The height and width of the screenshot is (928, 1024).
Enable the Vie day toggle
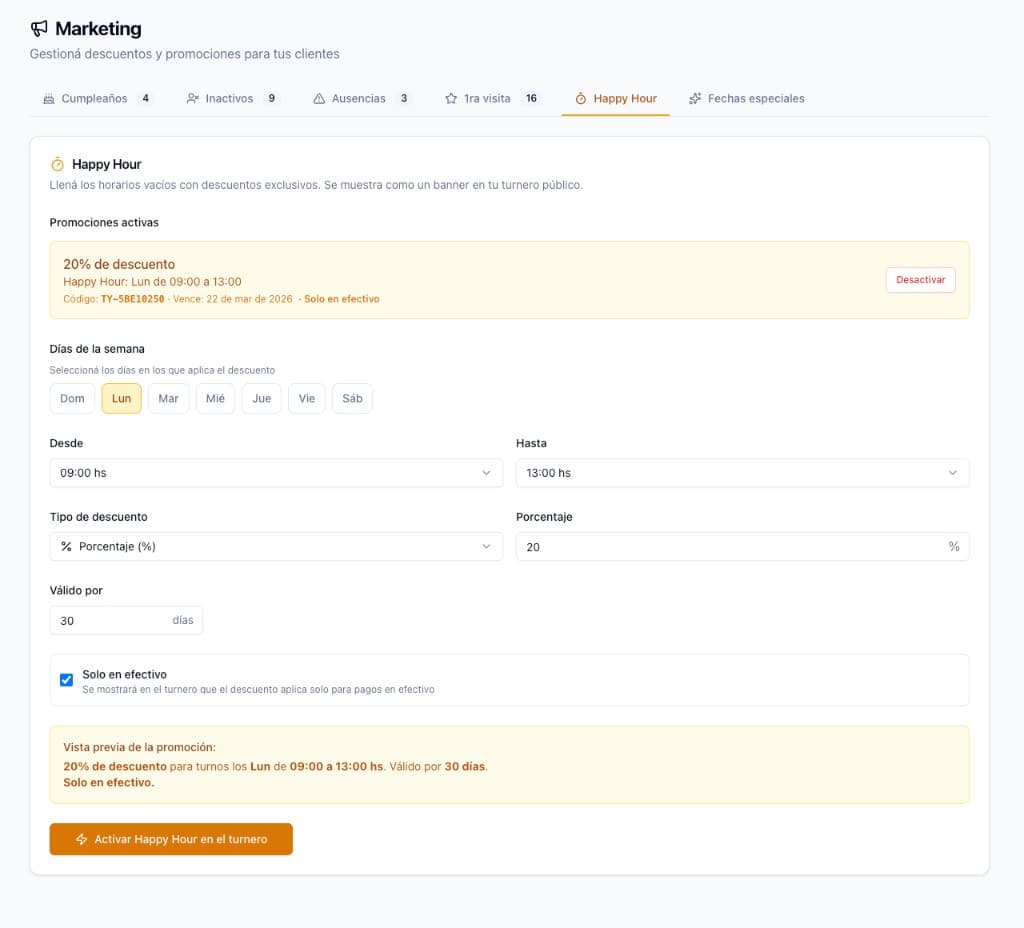[306, 398]
